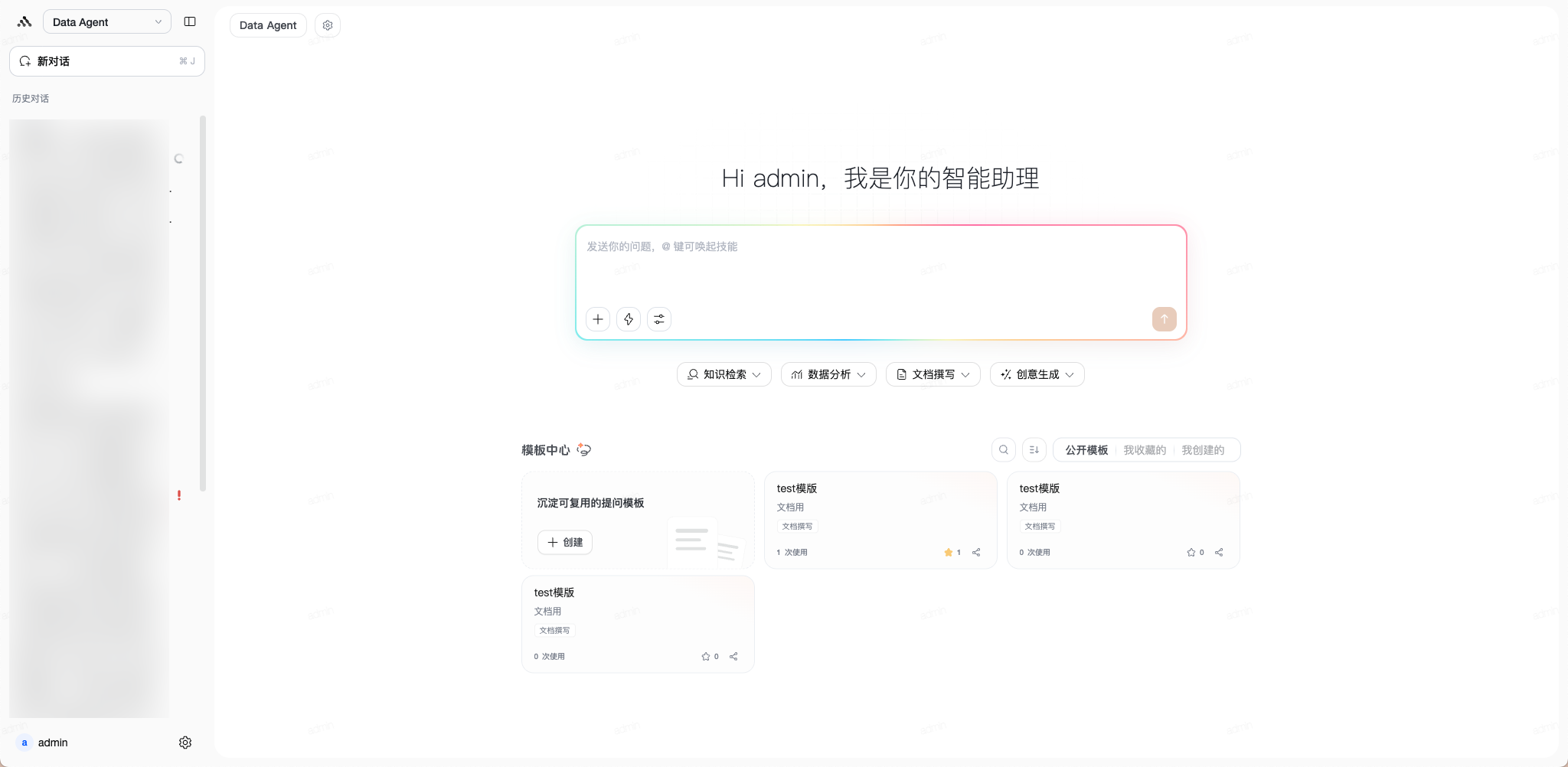Expand the 数据分析 dropdown

[828, 374]
